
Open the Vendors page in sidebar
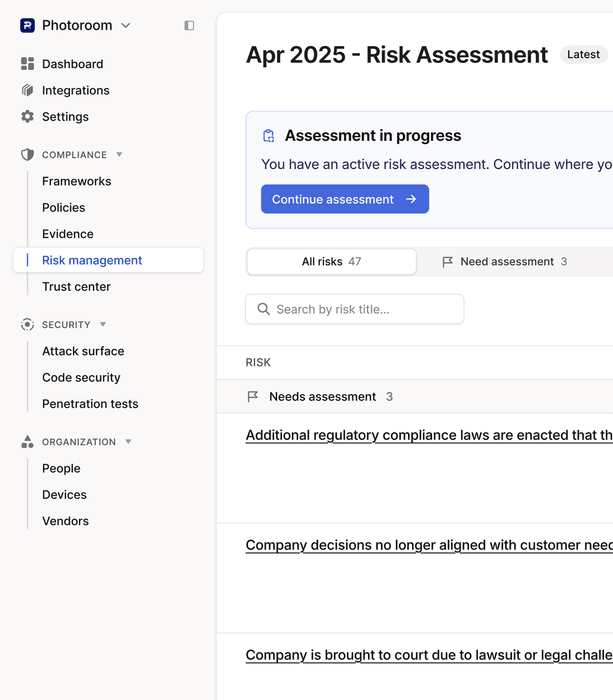65,521
